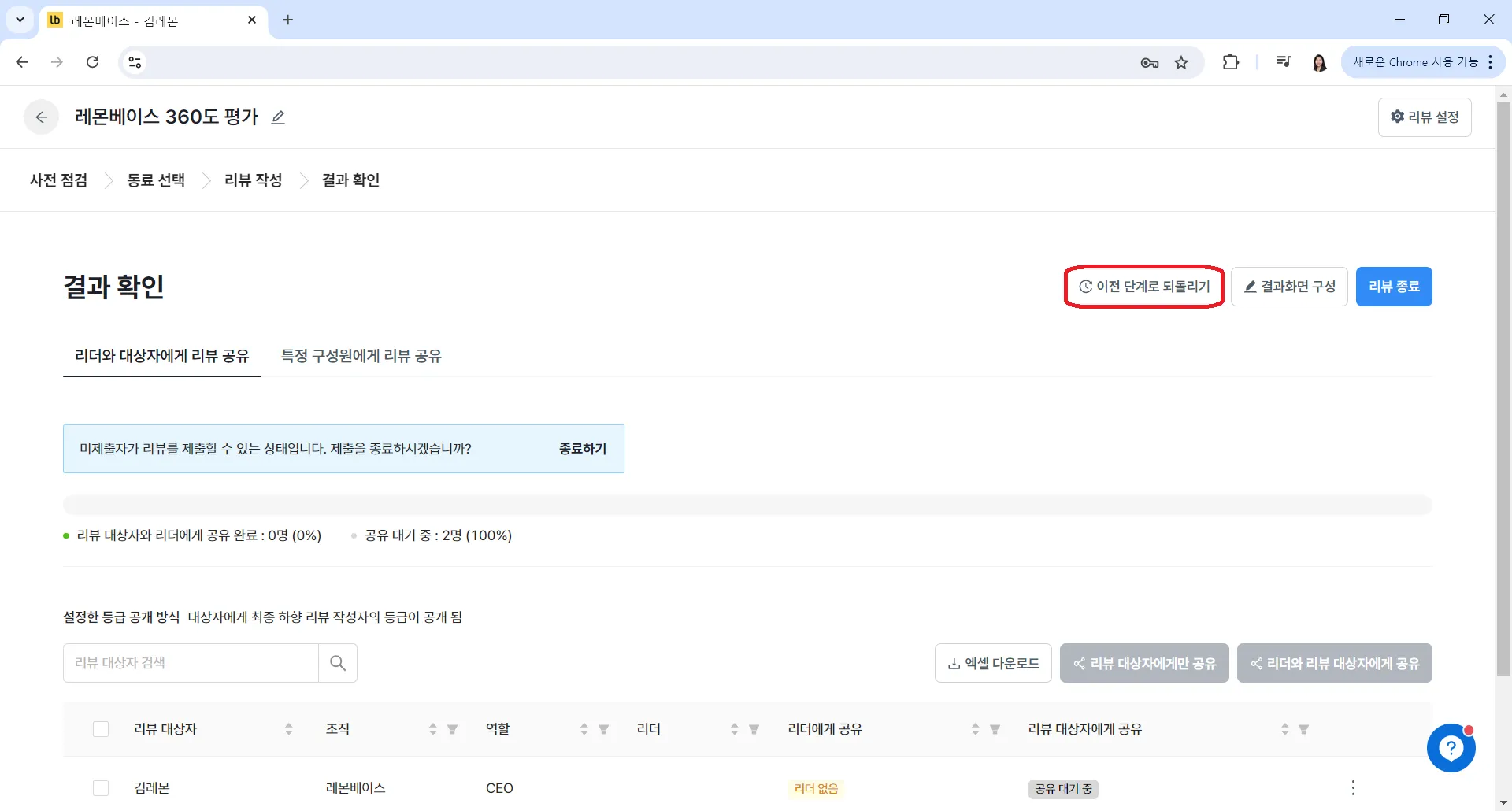
Task: Click the magnifier search icon button
Action: click(x=338, y=663)
